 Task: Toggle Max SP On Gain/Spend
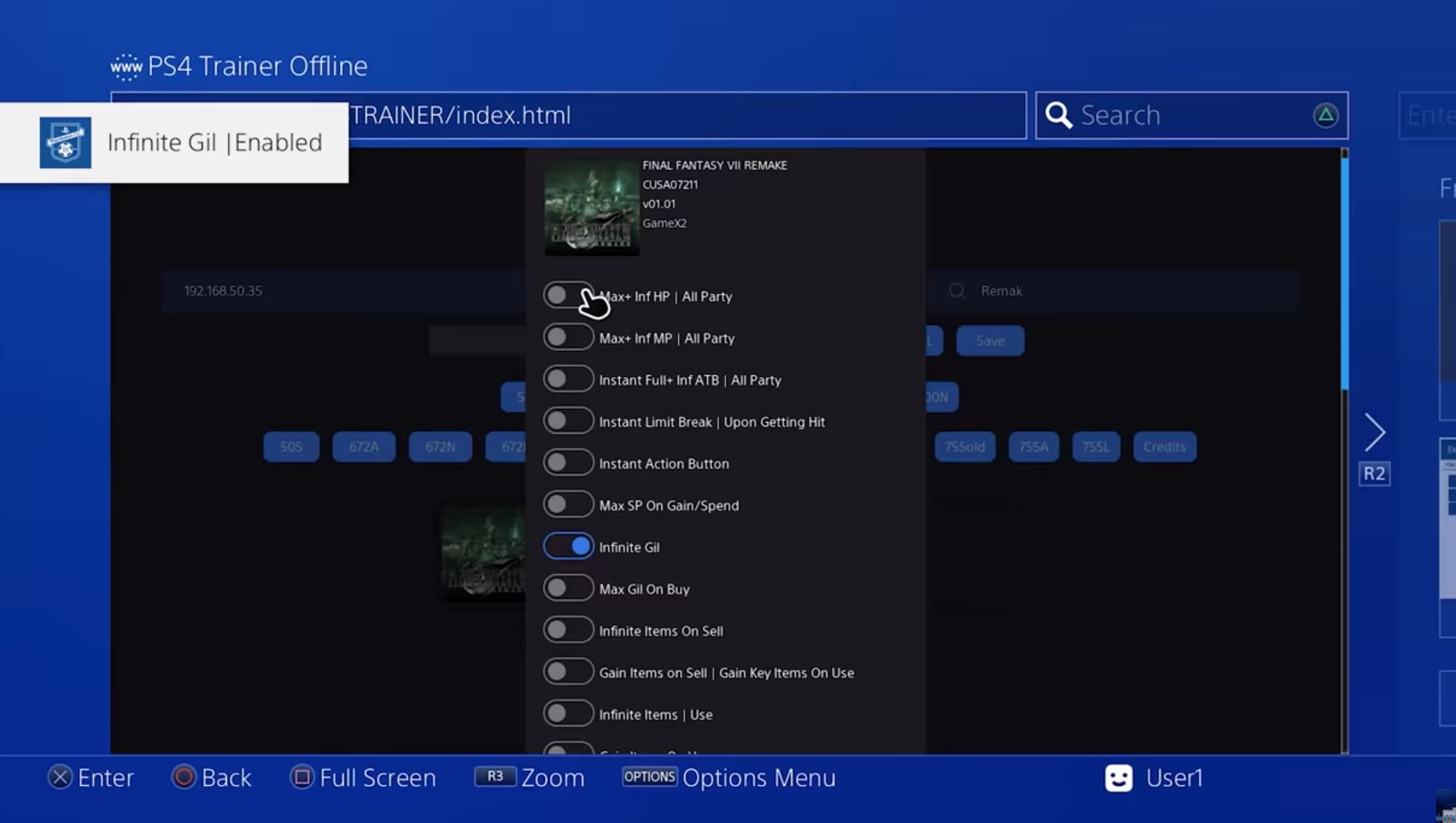coord(568,505)
